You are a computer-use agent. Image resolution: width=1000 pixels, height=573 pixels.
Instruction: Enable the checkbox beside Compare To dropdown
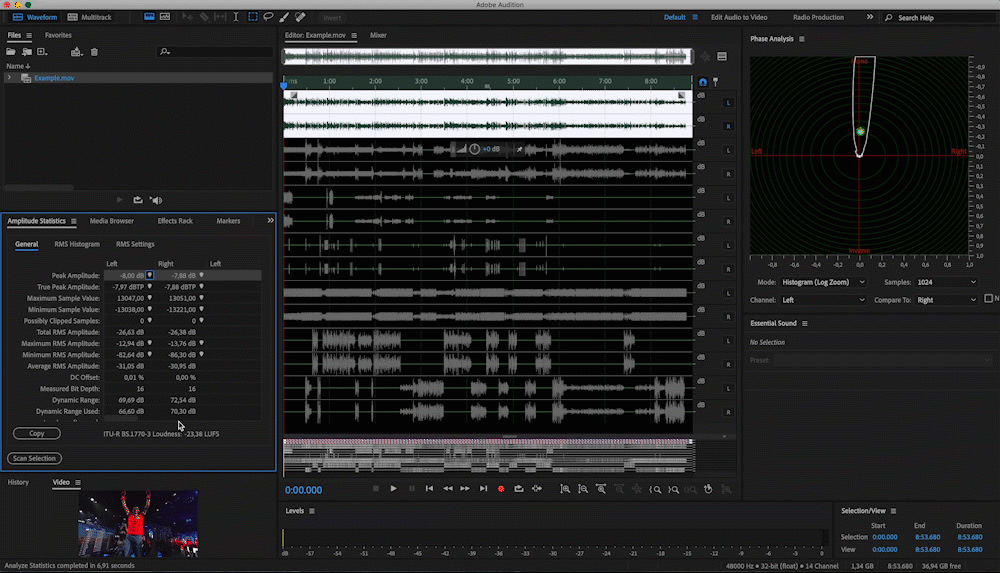pos(989,299)
